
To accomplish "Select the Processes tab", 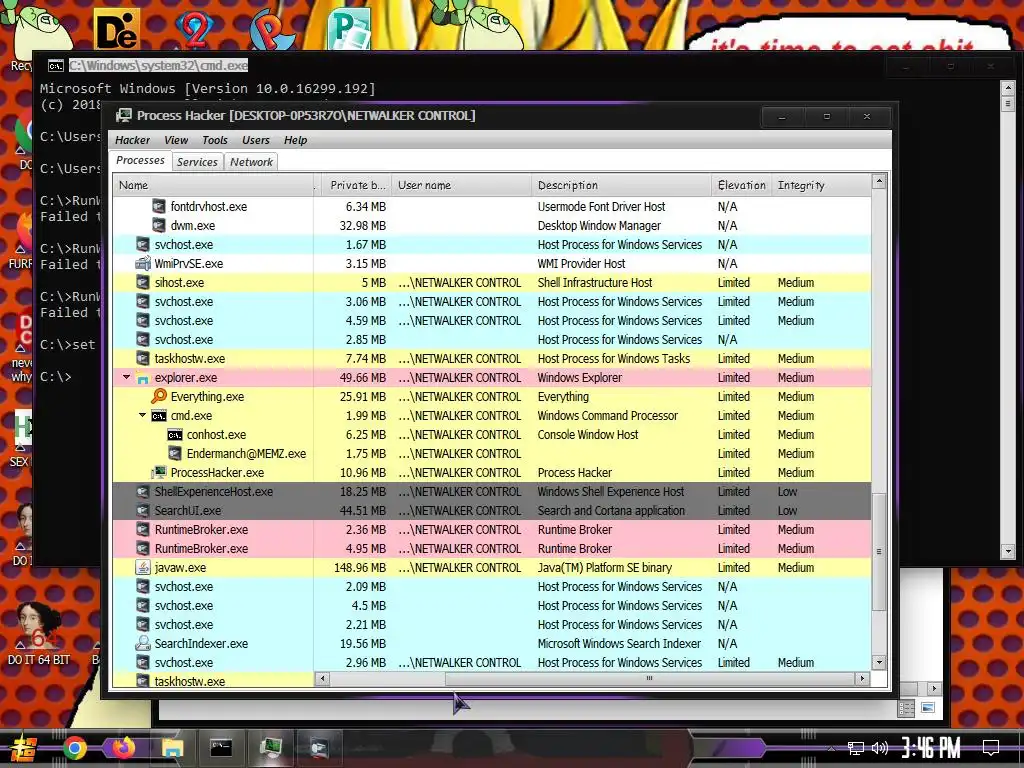I will [x=140, y=160].
